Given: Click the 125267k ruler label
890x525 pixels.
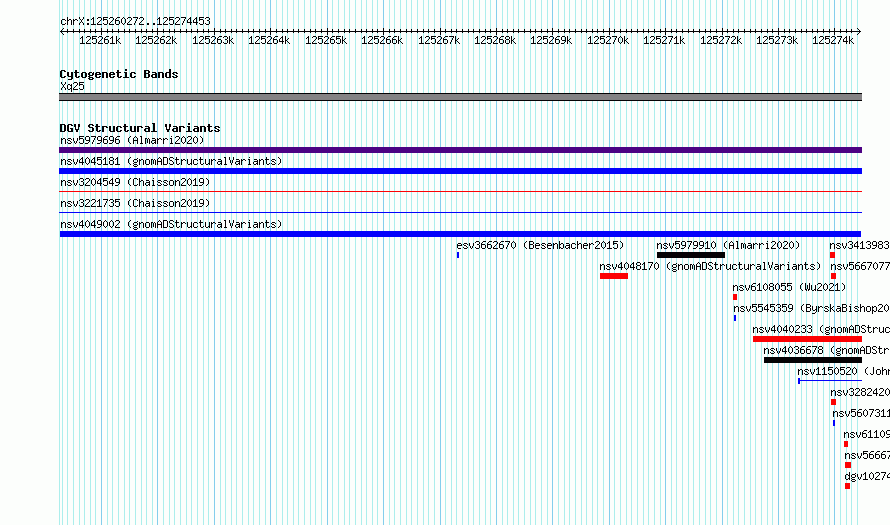Looking at the screenshot, I should pyautogui.click(x=439, y=40).
